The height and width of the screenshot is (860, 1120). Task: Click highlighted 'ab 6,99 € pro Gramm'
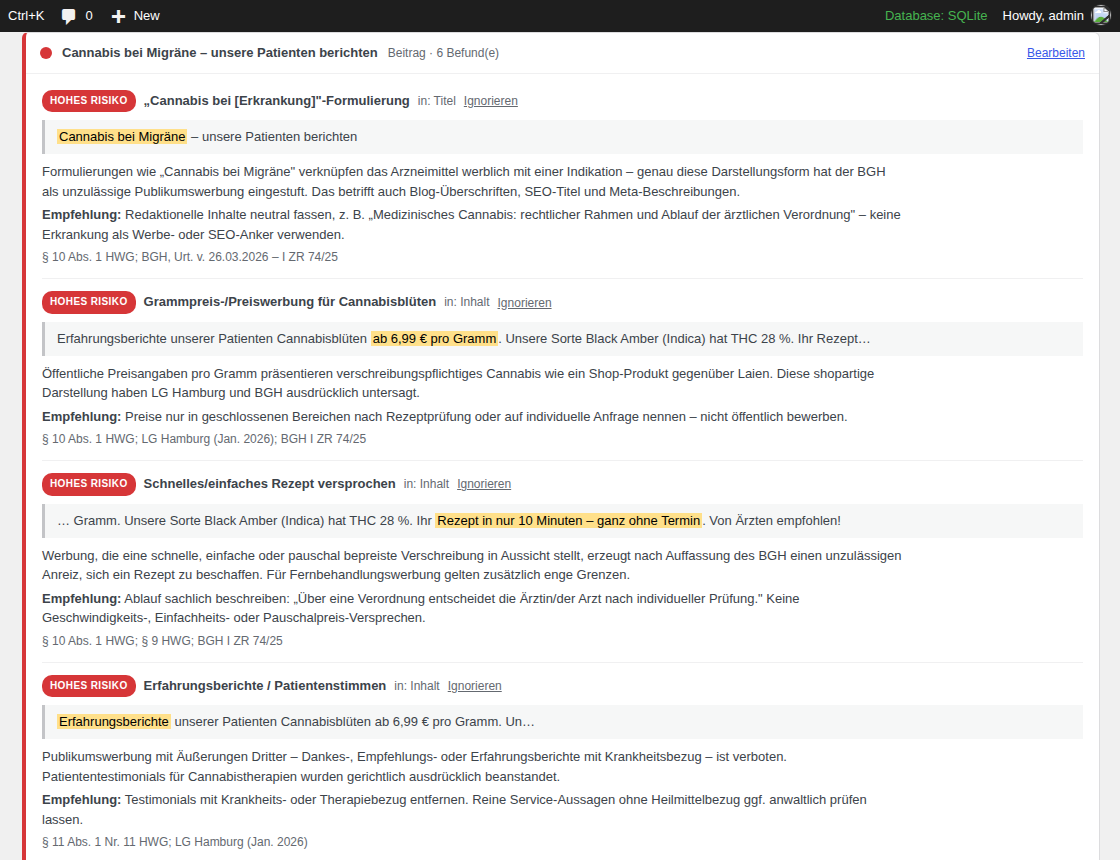point(434,339)
